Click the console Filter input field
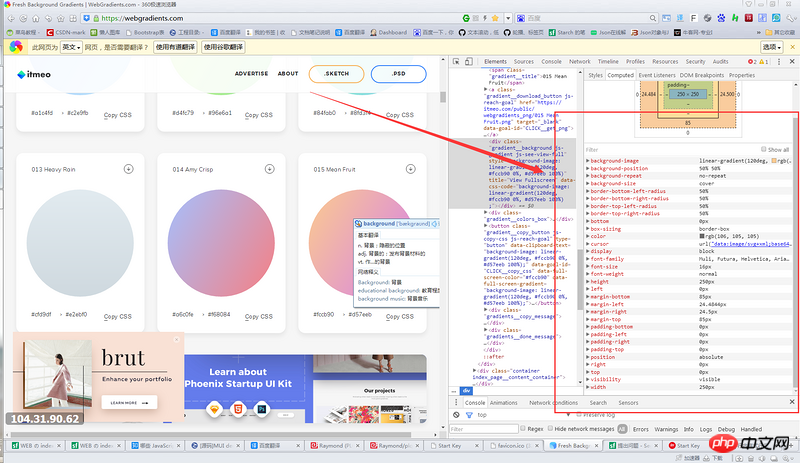Image resolution: width=800 pixels, height=463 pixels. 484,429
